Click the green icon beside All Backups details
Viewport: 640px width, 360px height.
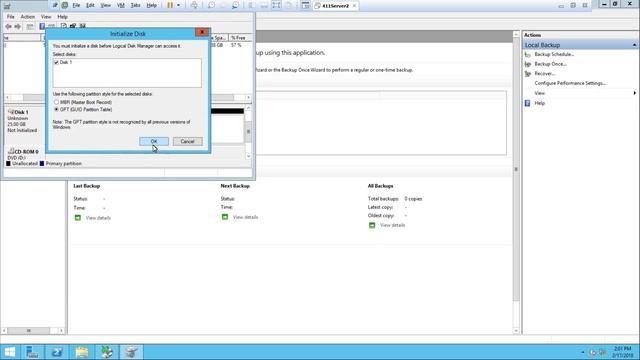372,225
